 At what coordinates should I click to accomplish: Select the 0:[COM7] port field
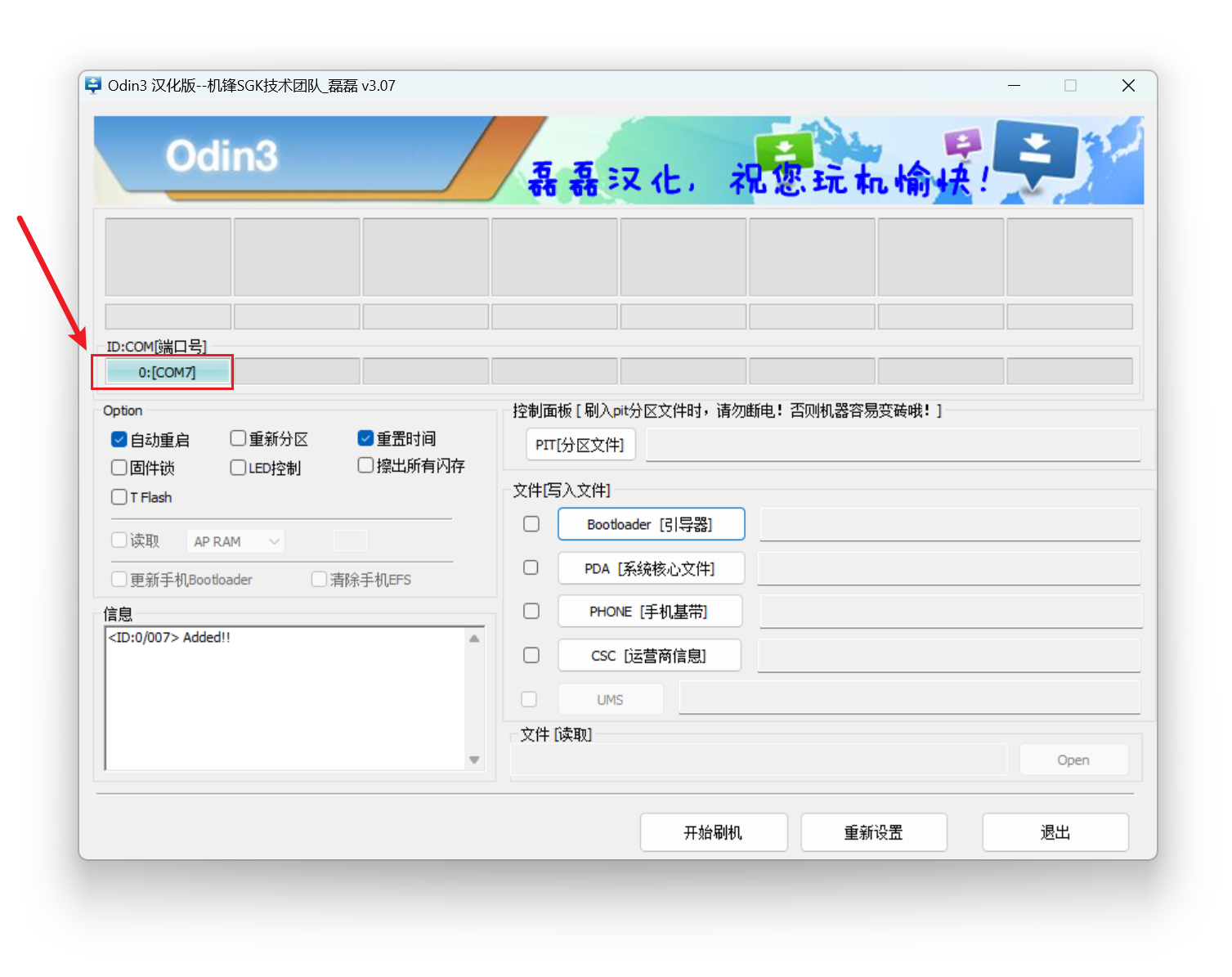168,372
